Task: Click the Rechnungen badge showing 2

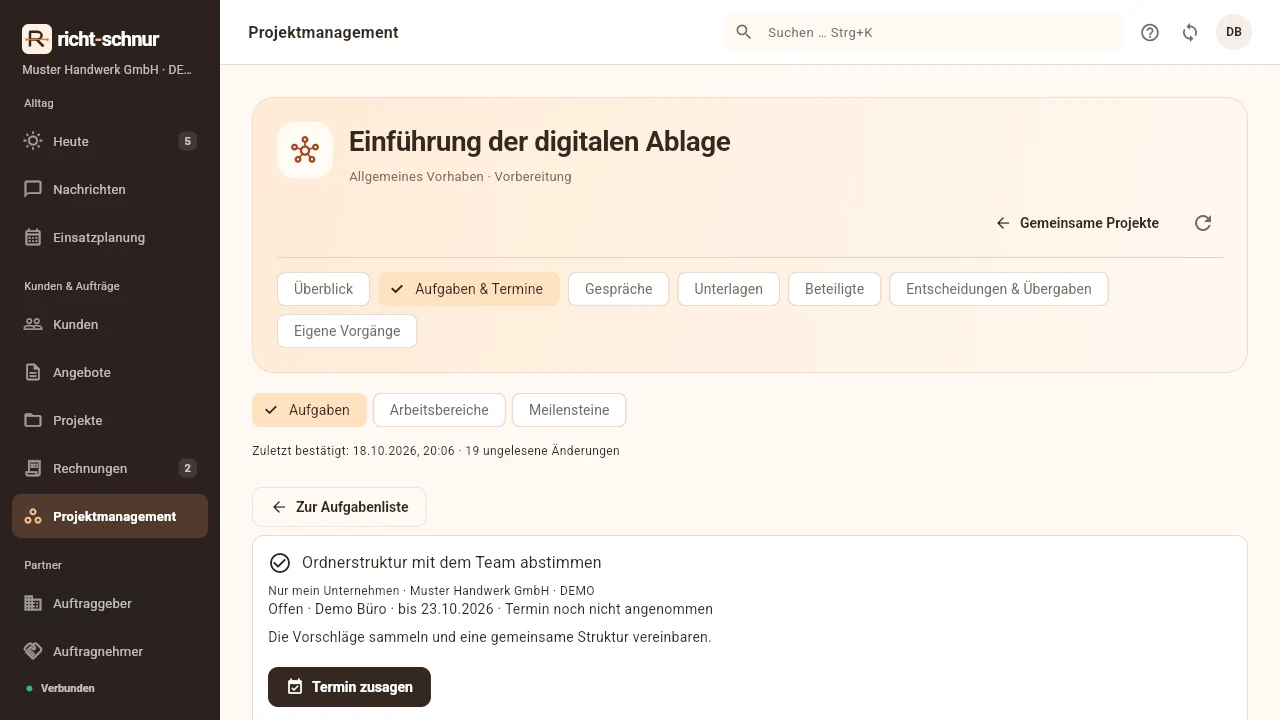Action: pyautogui.click(x=187, y=468)
